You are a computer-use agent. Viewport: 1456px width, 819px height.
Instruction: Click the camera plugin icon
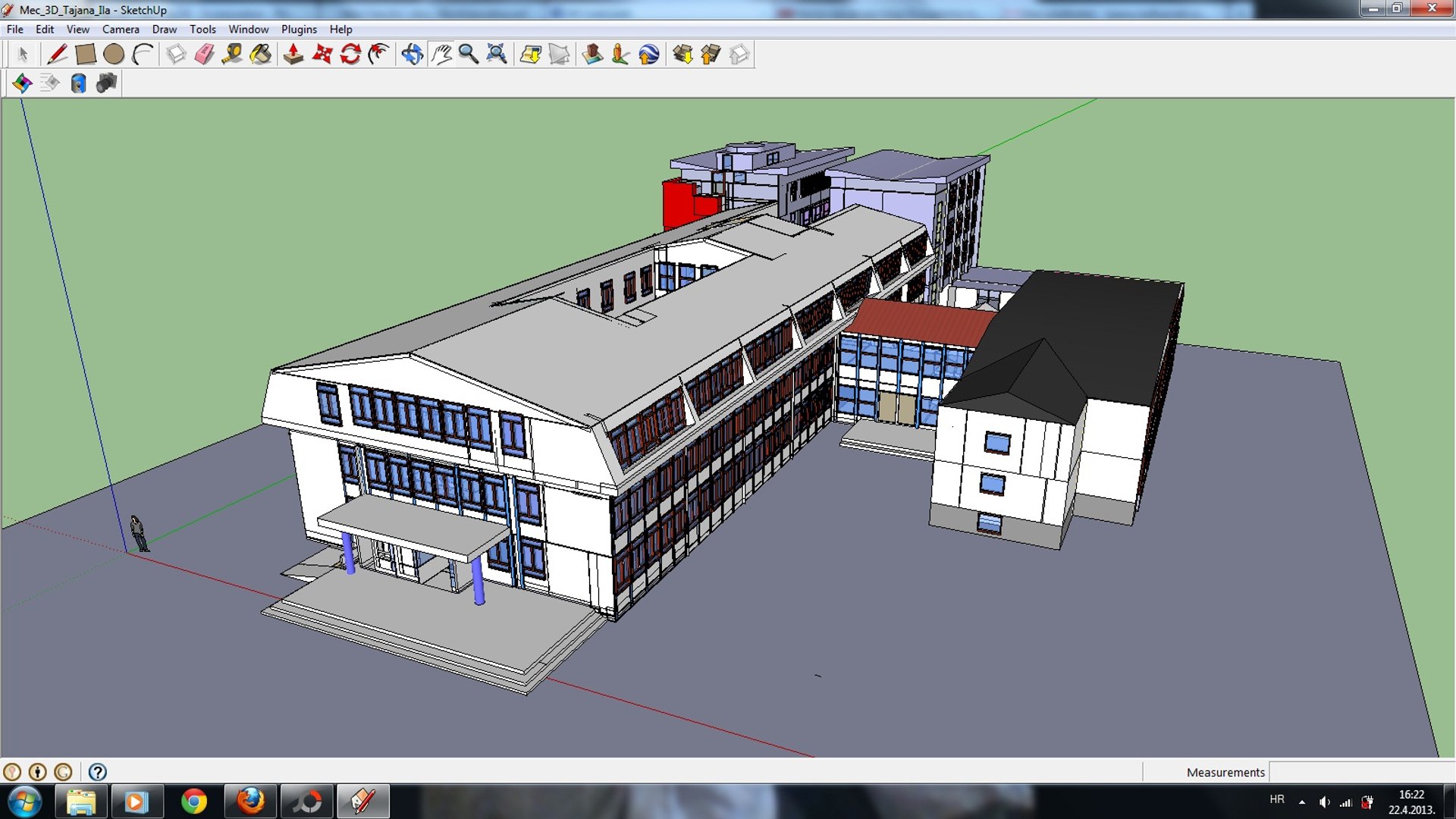click(107, 83)
